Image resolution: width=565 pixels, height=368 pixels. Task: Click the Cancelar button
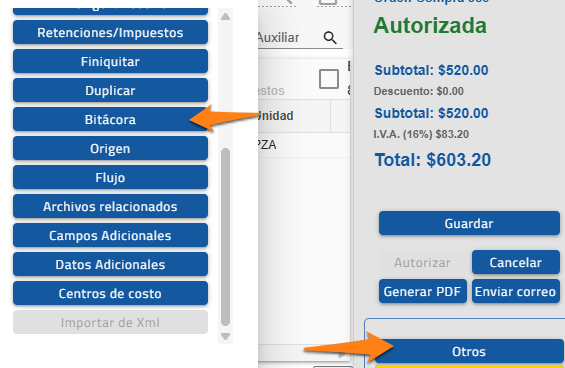tap(516, 262)
